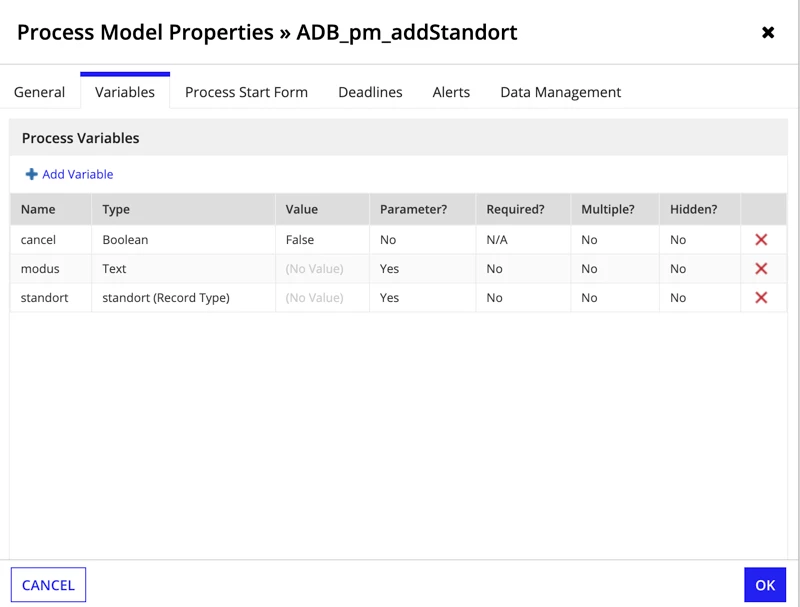Select the modus variable name
800x607 pixels.
pyautogui.click(x=40, y=269)
